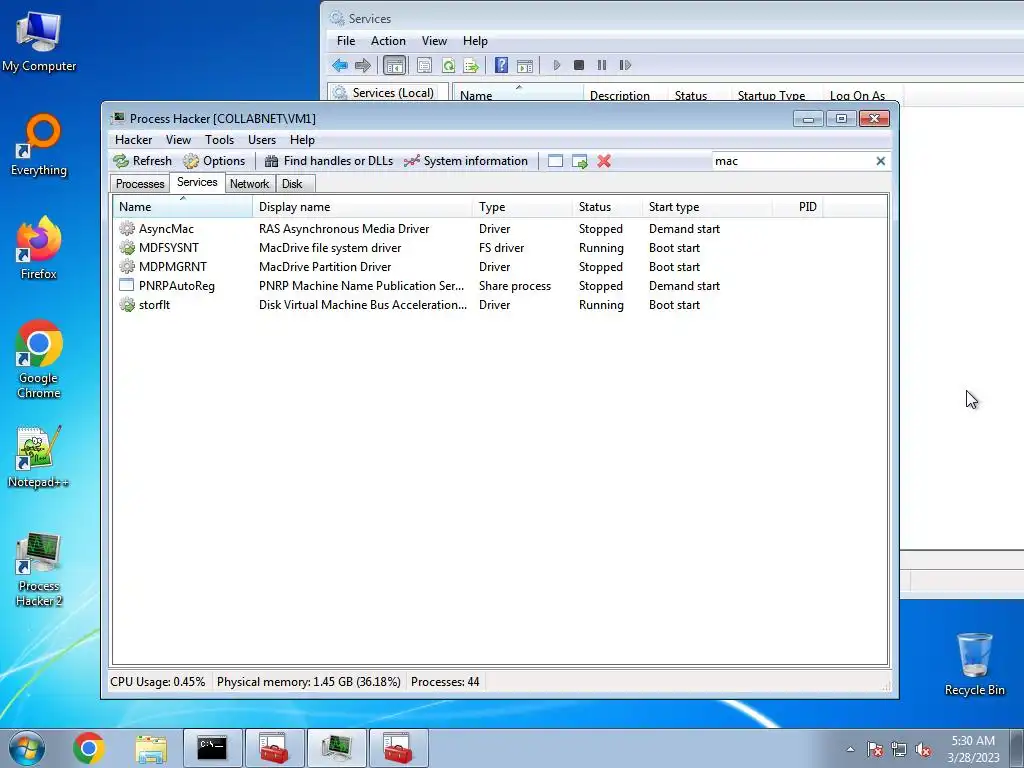Click the Windows Start button
The width and height of the screenshot is (1024, 768).
[x=27, y=748]
